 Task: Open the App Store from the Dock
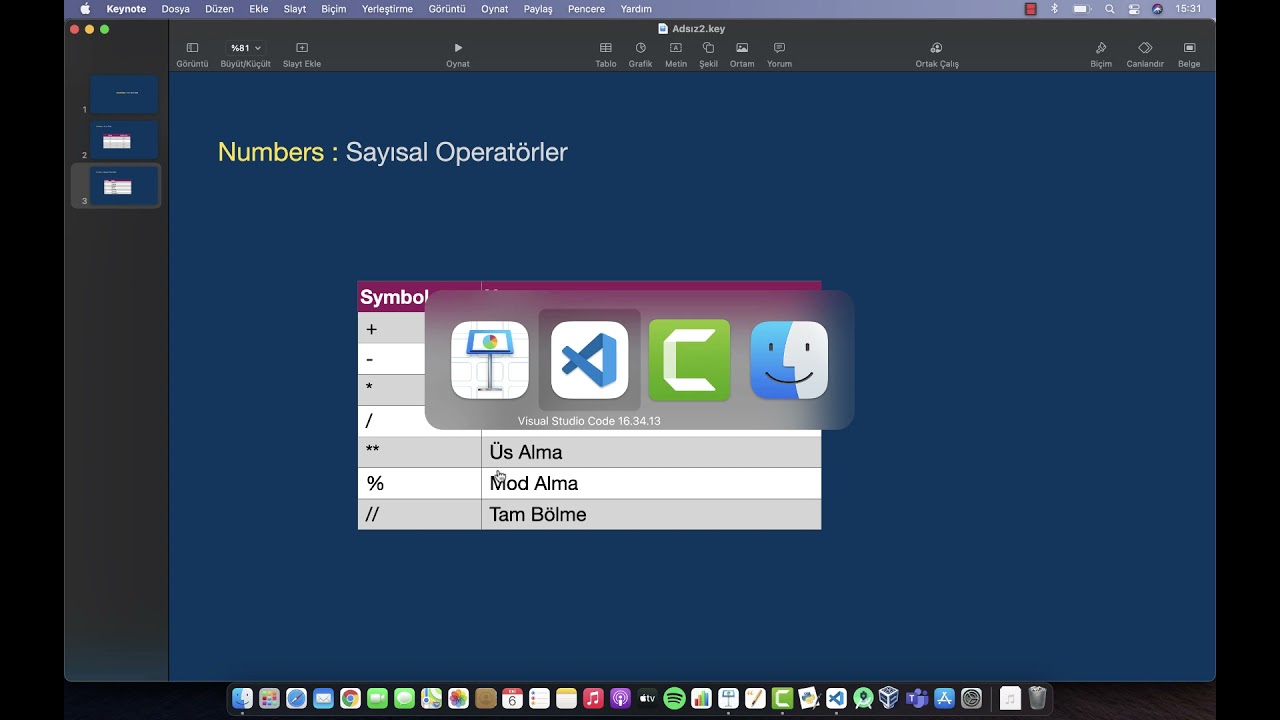[x=944, y=699]
